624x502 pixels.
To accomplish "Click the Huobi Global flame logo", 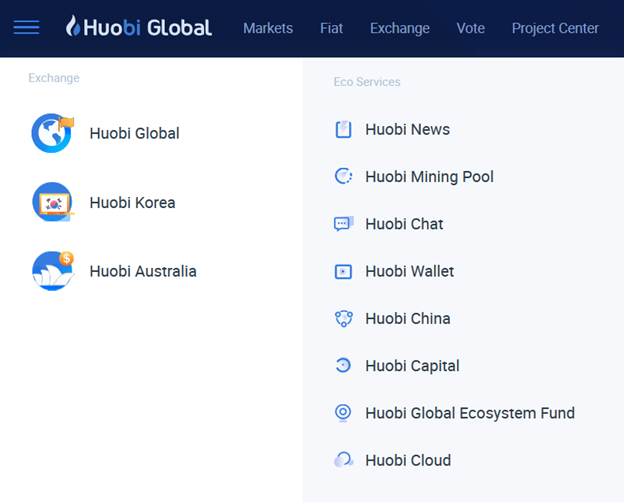I will click(72, 26).
